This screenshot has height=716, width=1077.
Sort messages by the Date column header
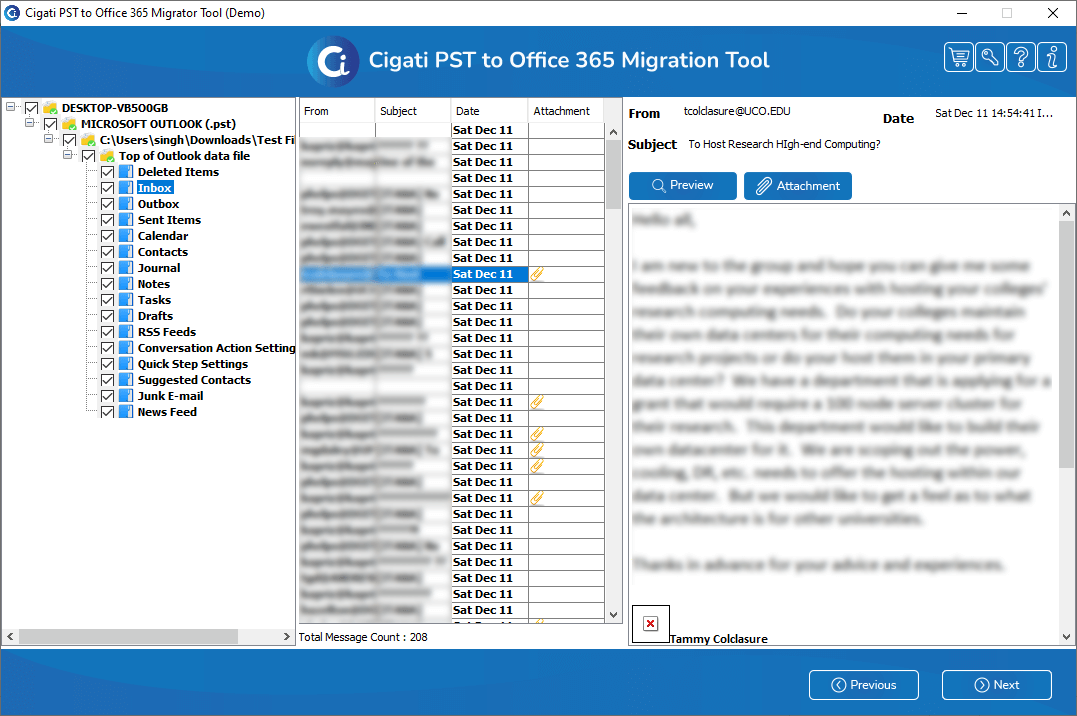(x=489, y=111)
